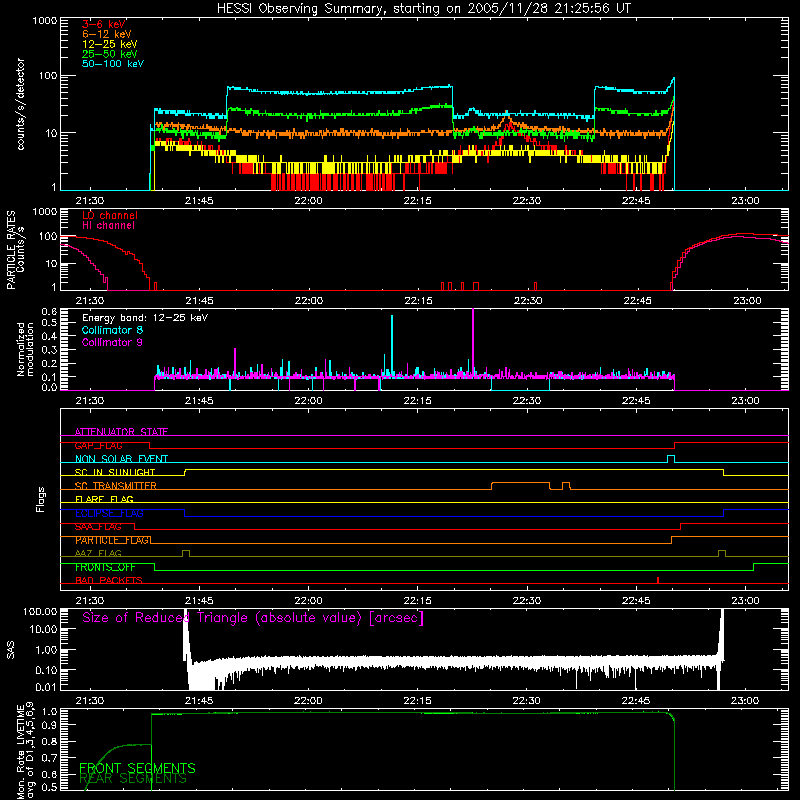Click the GAP_FLAG label

point(98,445)
